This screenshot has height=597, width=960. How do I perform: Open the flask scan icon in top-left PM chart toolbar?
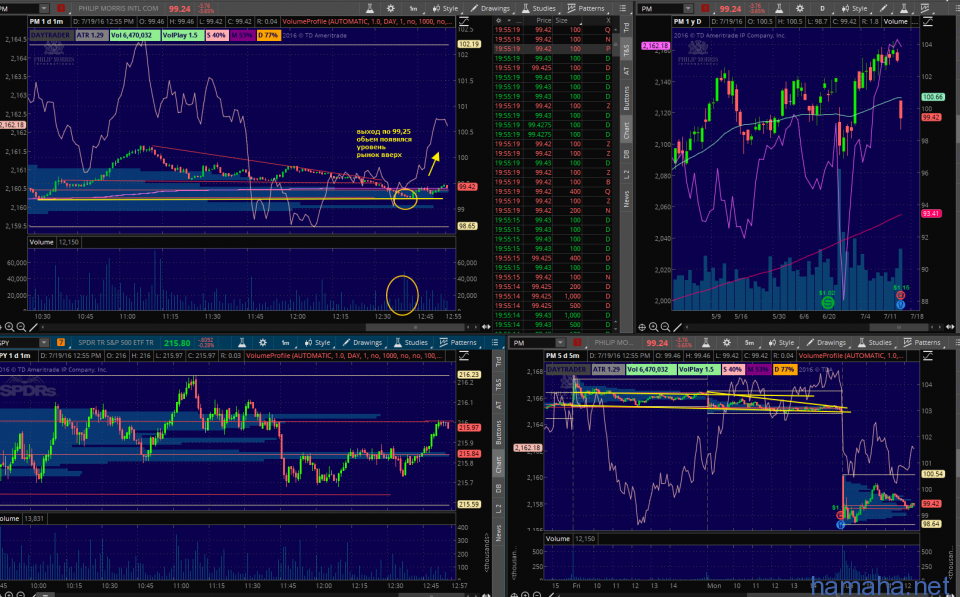370,9
